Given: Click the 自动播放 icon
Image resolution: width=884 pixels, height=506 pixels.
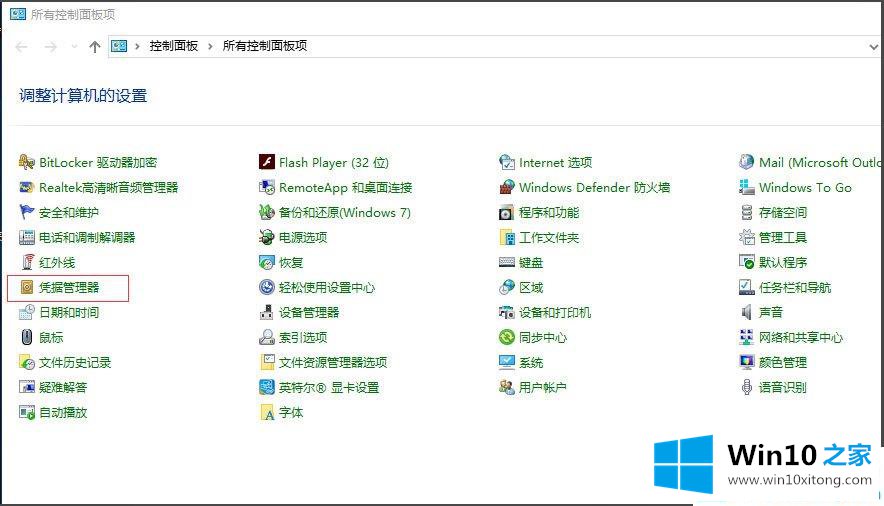Looking at the screenshot, I should coord(26,412).
